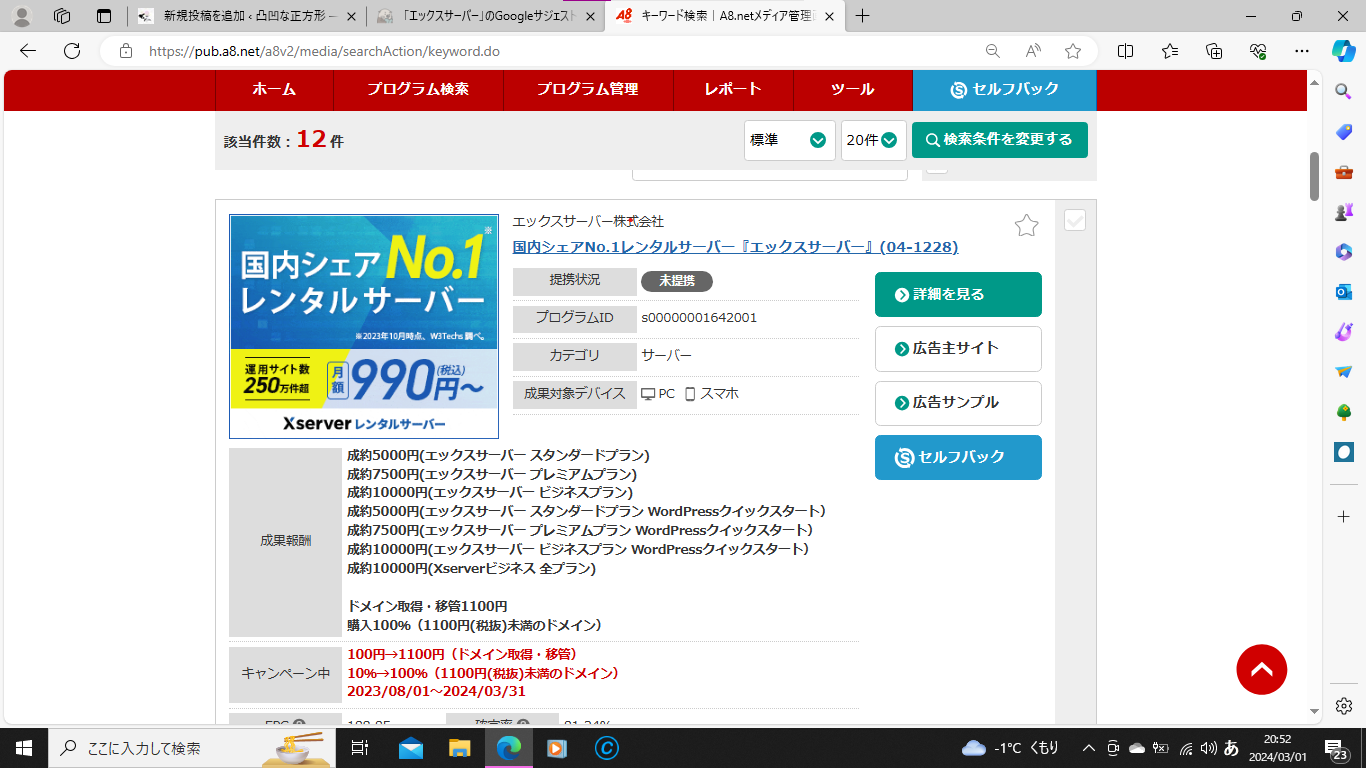This screenshot has height=768, width=1366.
Task: Click the page vertical scrollbar thumb
Action: coord(1314,177)
